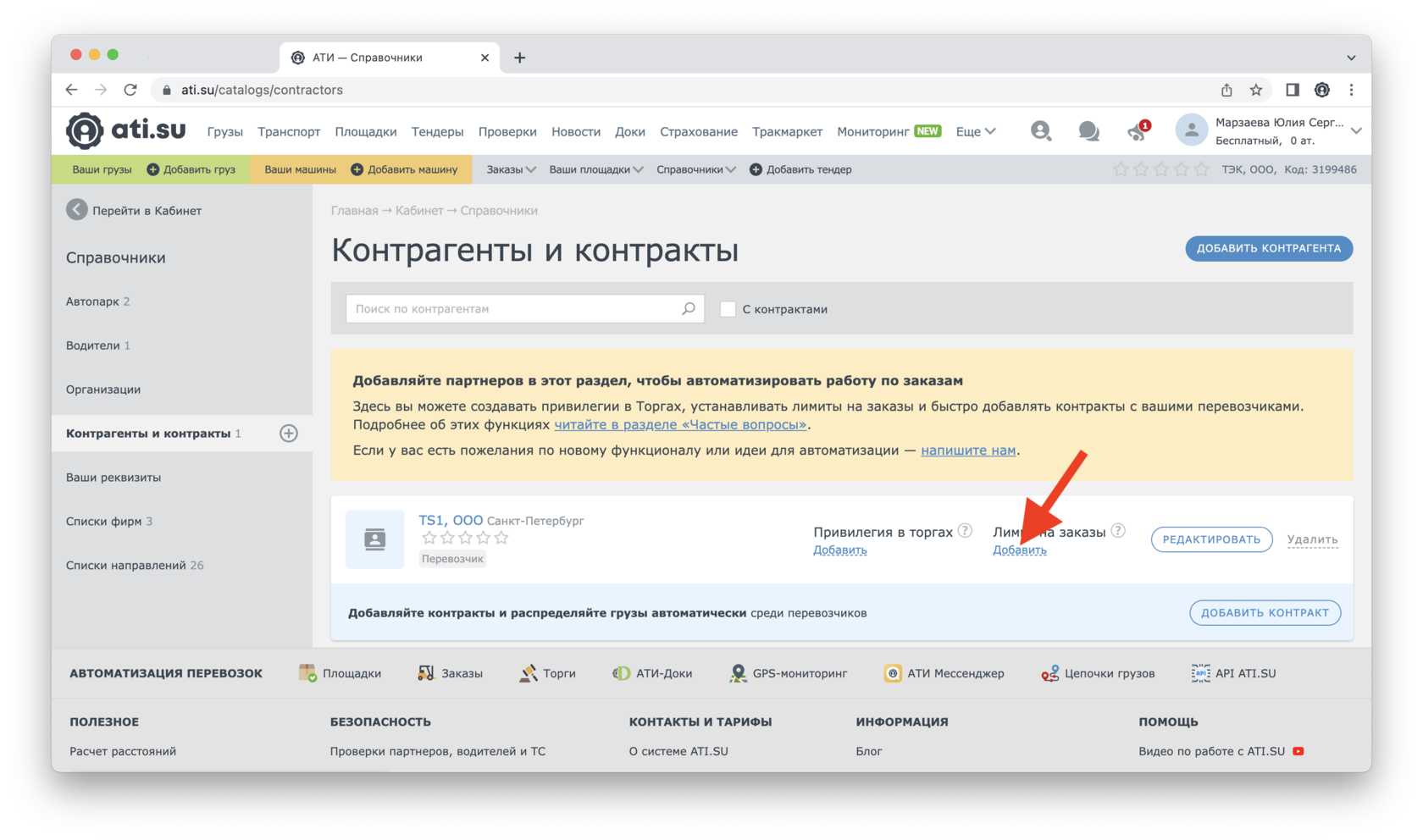Open Торги in footer automation bar
Image resolution: width=1423 pixels, height=840 pixels.
[547, 673]
